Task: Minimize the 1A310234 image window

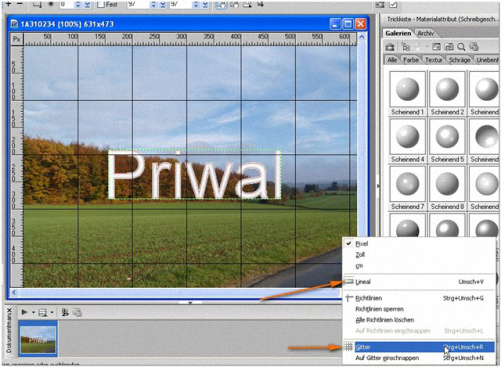Action: [x=336, y=24]
